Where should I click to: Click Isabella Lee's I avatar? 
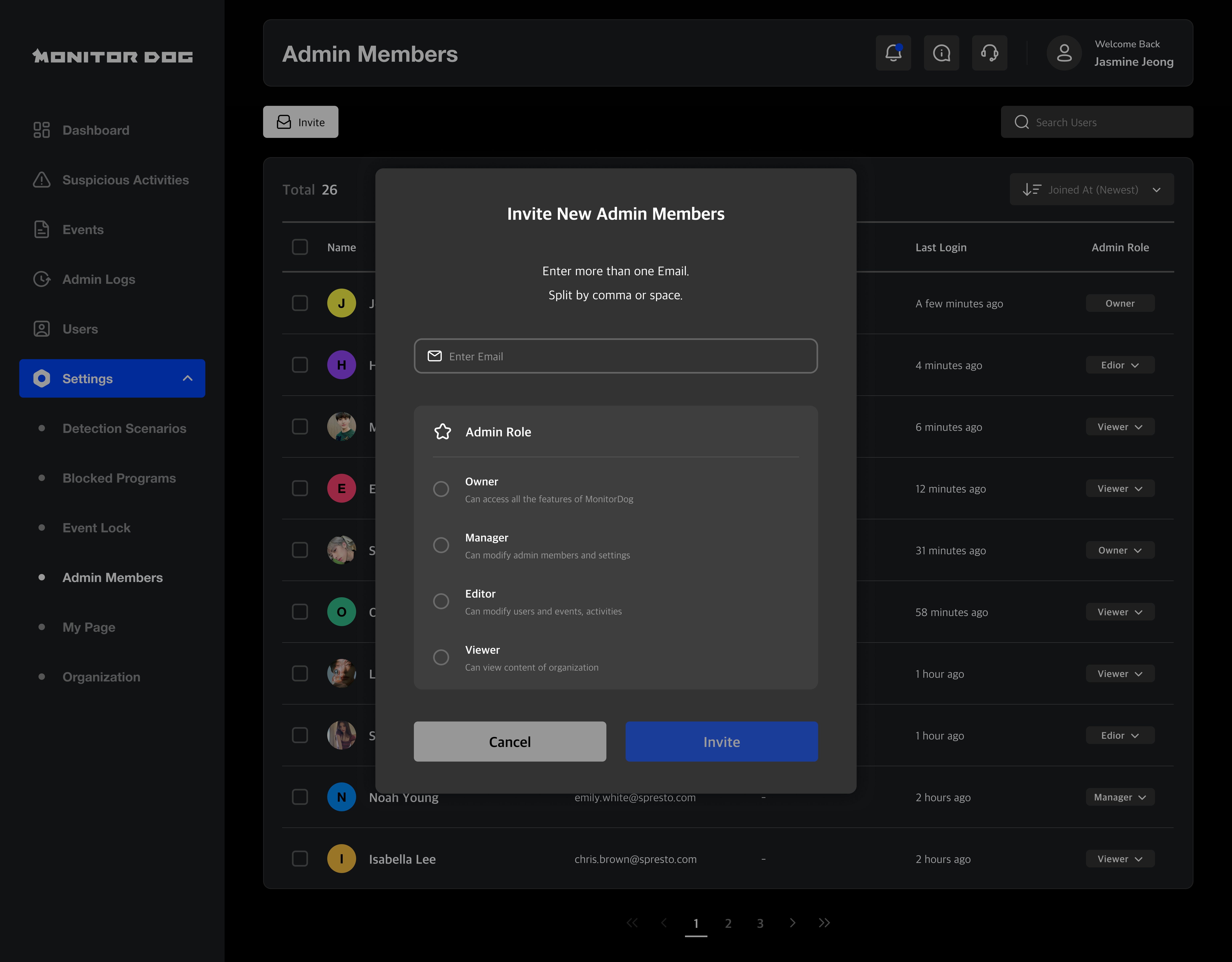tap(341, 859)
